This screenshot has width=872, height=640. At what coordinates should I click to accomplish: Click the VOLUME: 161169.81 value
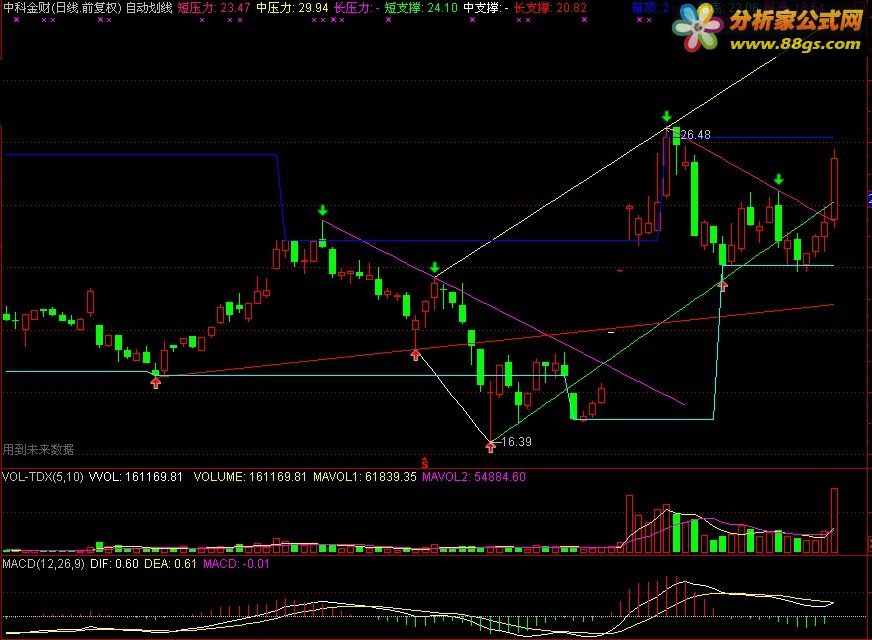250,477
